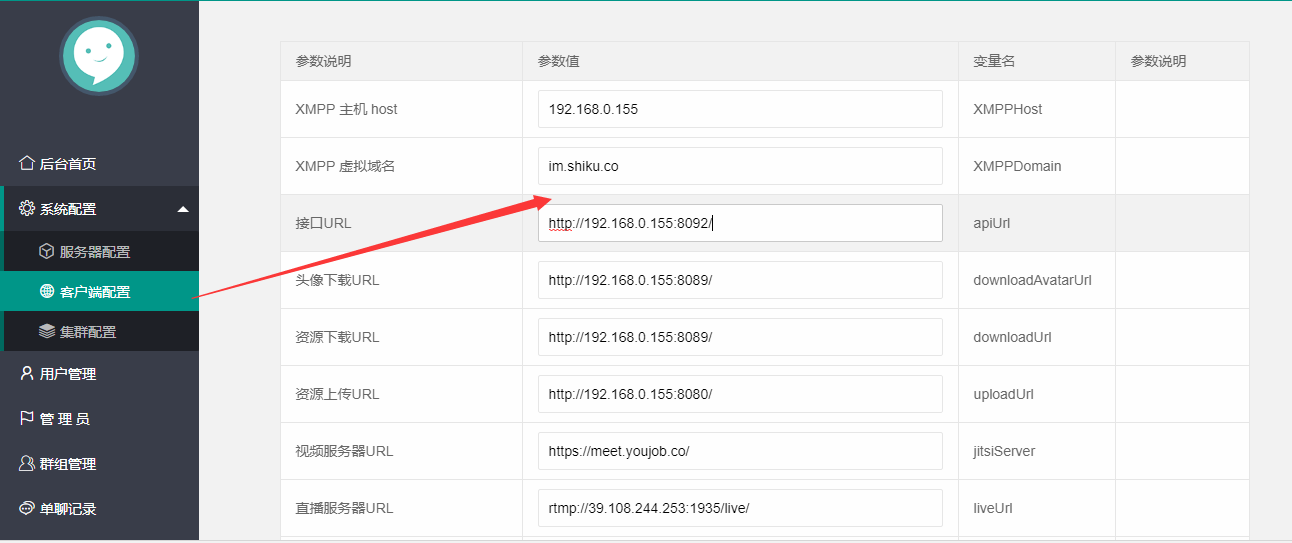Click the 接口URL row label
This screenshot has height=543, width=1292.
(324, 223)
